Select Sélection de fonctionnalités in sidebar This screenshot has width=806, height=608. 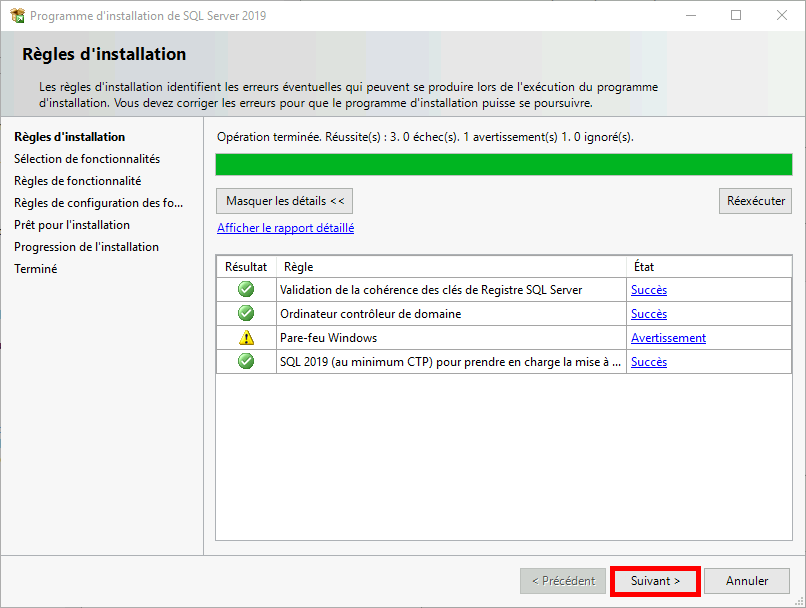coord(84,158)
